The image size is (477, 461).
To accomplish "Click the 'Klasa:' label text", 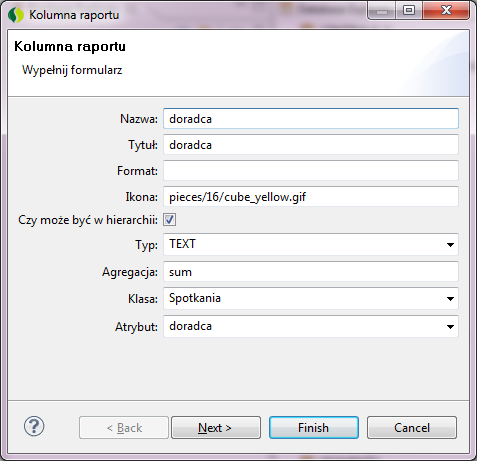I will tap(143, 299).
